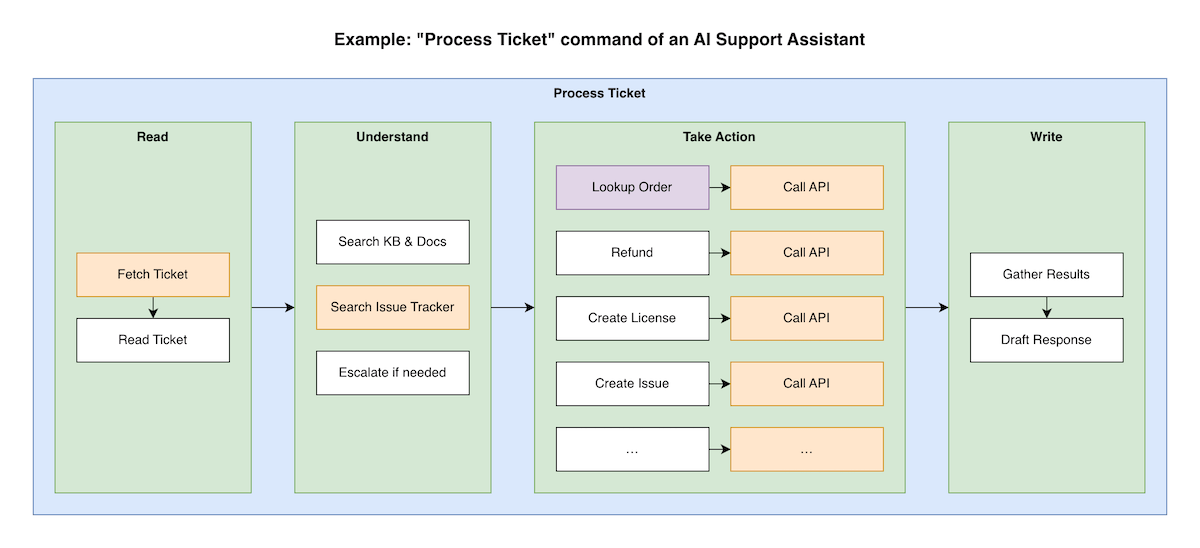Select the Gather Results box
Image resolution: width=1200 pixels, height=548 pixels.
tap(1046, 274)
